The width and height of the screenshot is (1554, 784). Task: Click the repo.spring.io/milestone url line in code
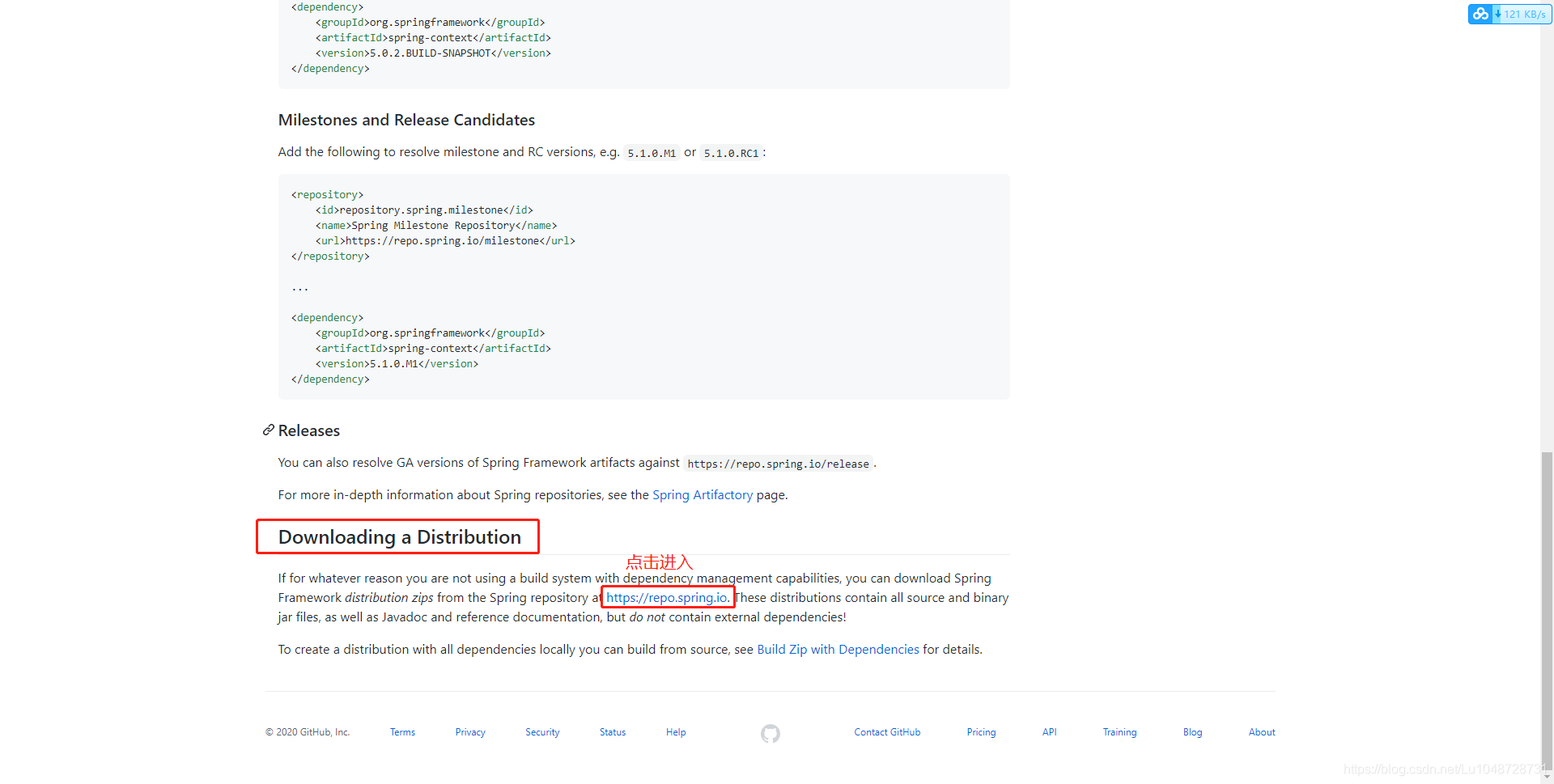click(x=445, y=241)
